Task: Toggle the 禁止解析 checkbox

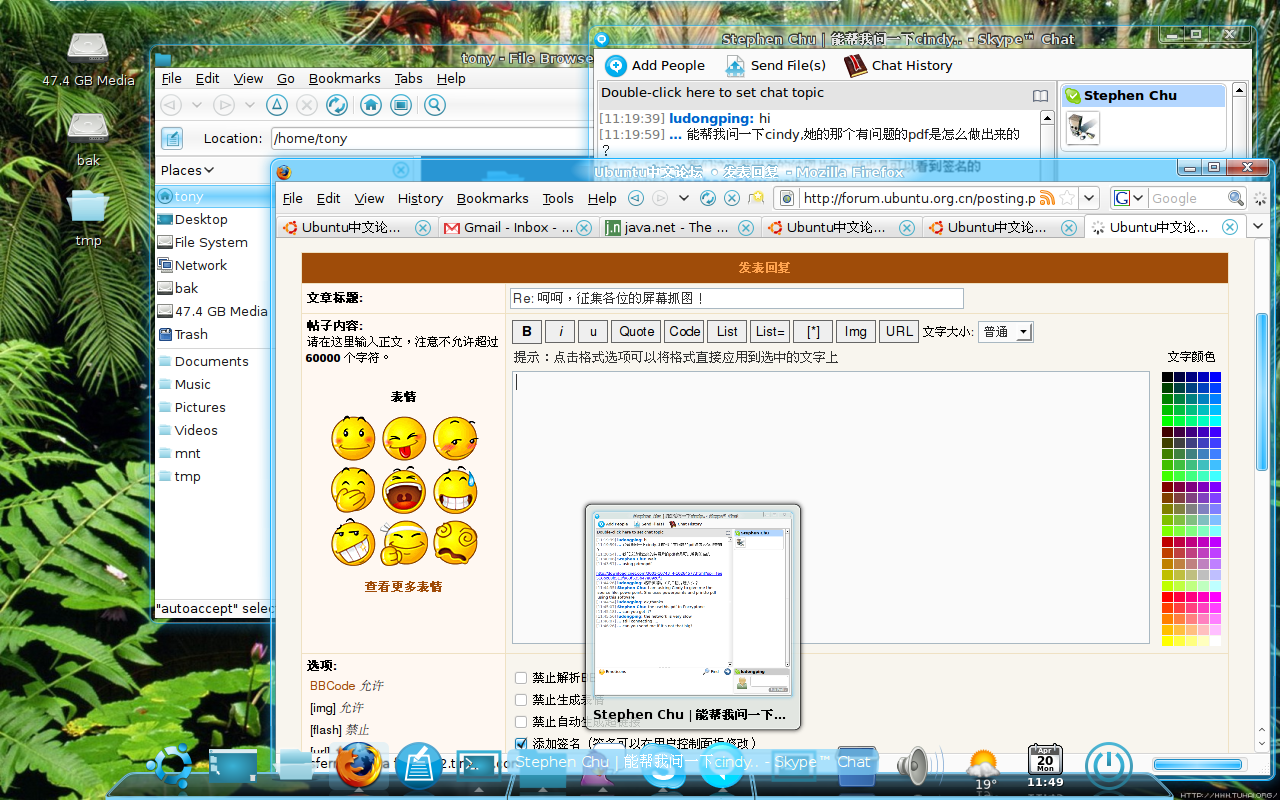Action: pyautogui.click(x=521, y=678)
